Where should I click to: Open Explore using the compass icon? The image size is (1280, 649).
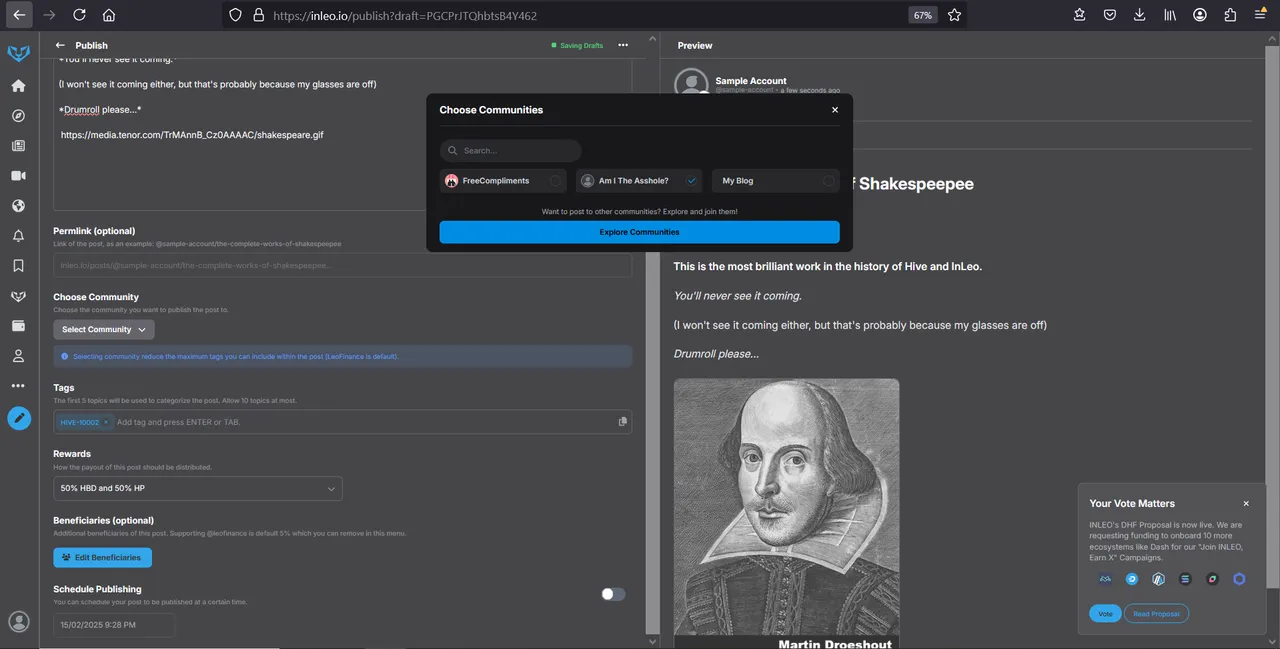click(18, 116)
